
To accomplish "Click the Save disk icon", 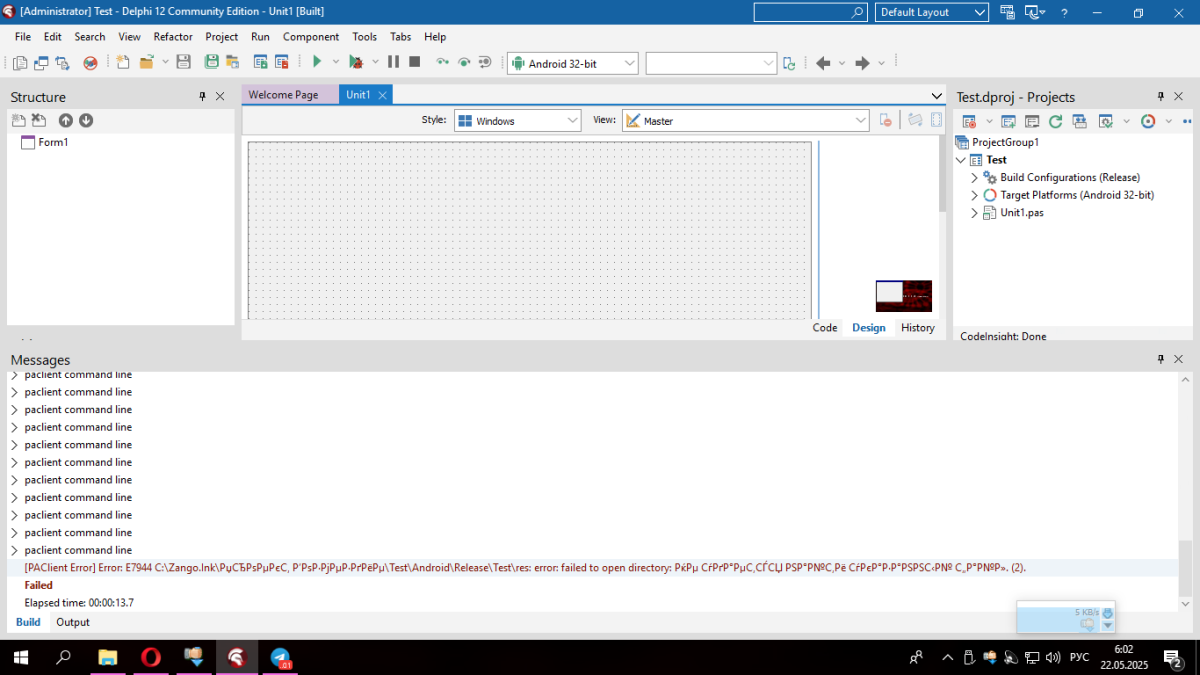I will pos(183,62).
